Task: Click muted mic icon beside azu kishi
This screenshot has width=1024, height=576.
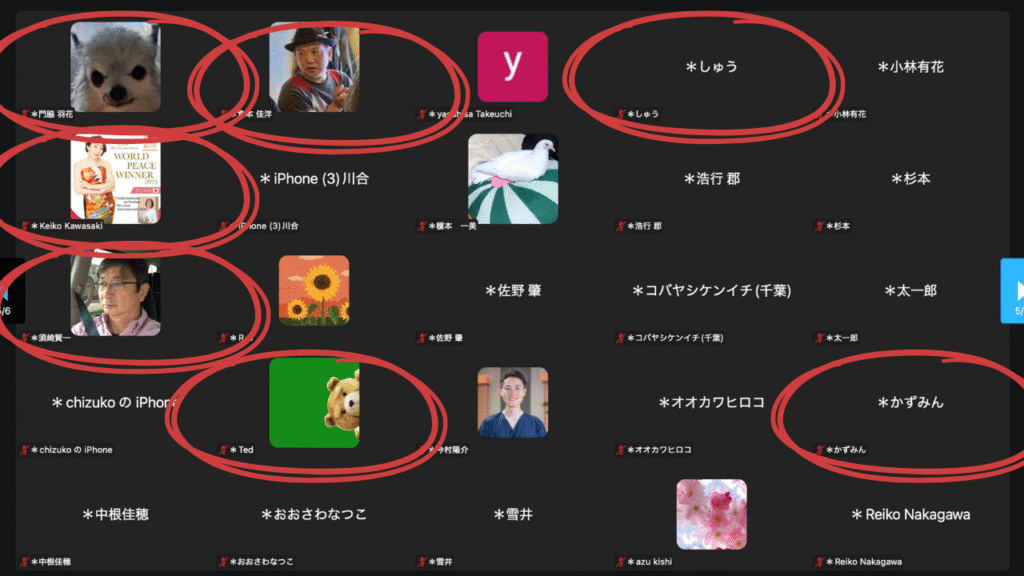Action: [x=620, y=562]
